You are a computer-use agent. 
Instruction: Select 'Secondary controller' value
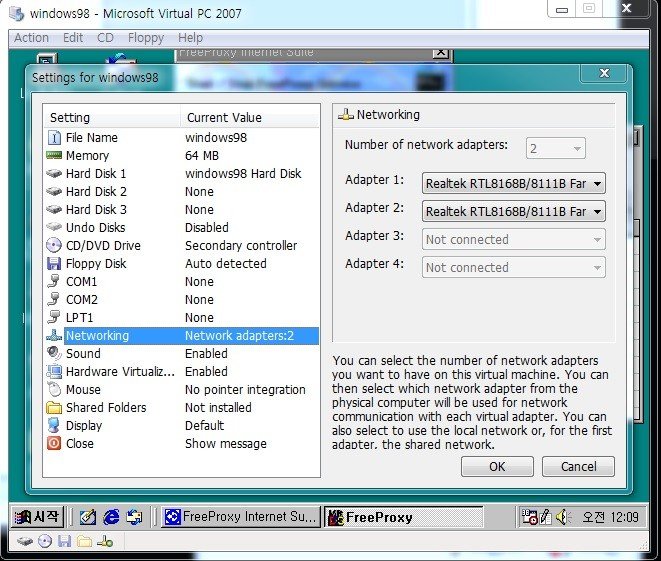click(x=241, y=245)
